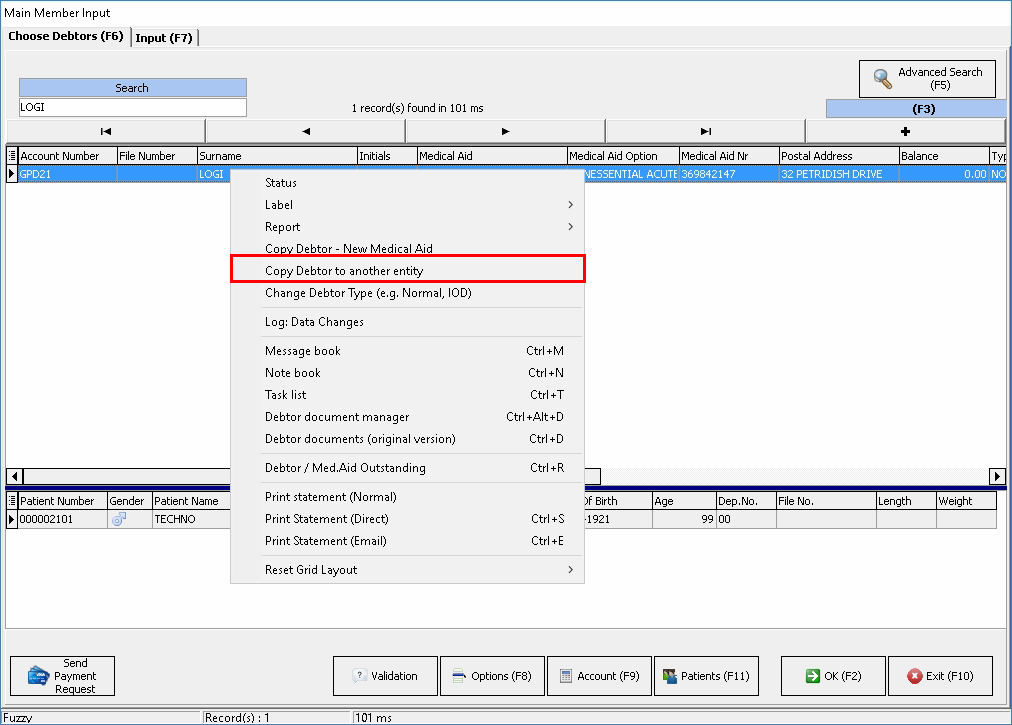Image resolution: width=1012 pixels, height=725 pixels.
Task: Click the plus add record button
Action: [905, 131]
